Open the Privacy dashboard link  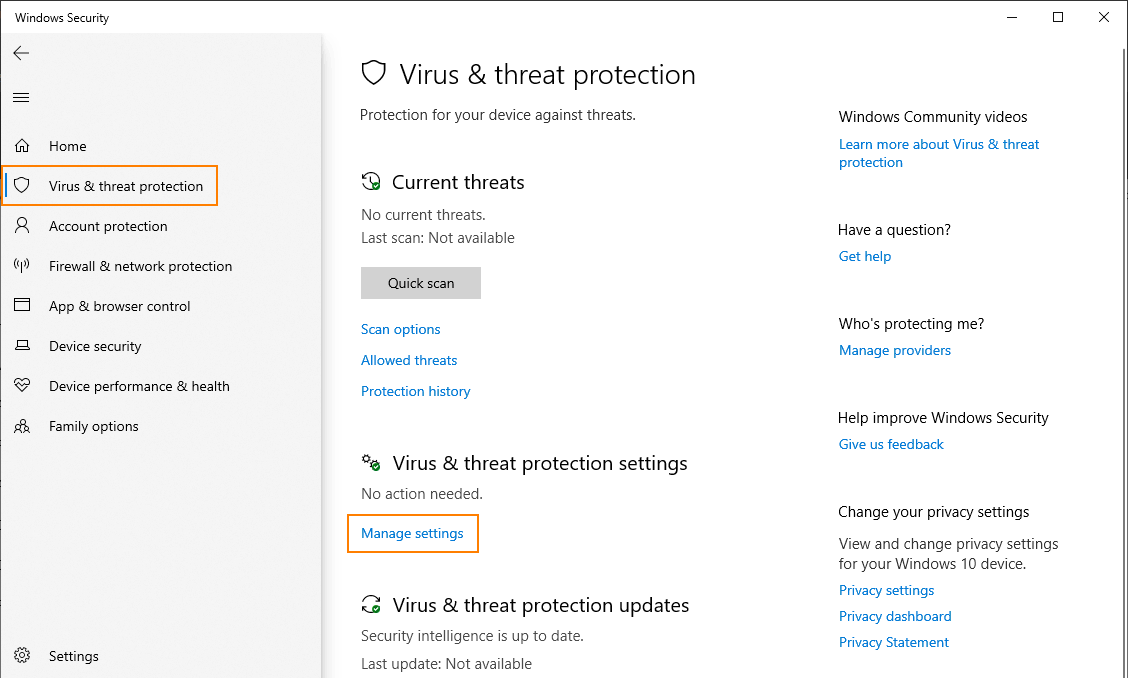(895, 616)
